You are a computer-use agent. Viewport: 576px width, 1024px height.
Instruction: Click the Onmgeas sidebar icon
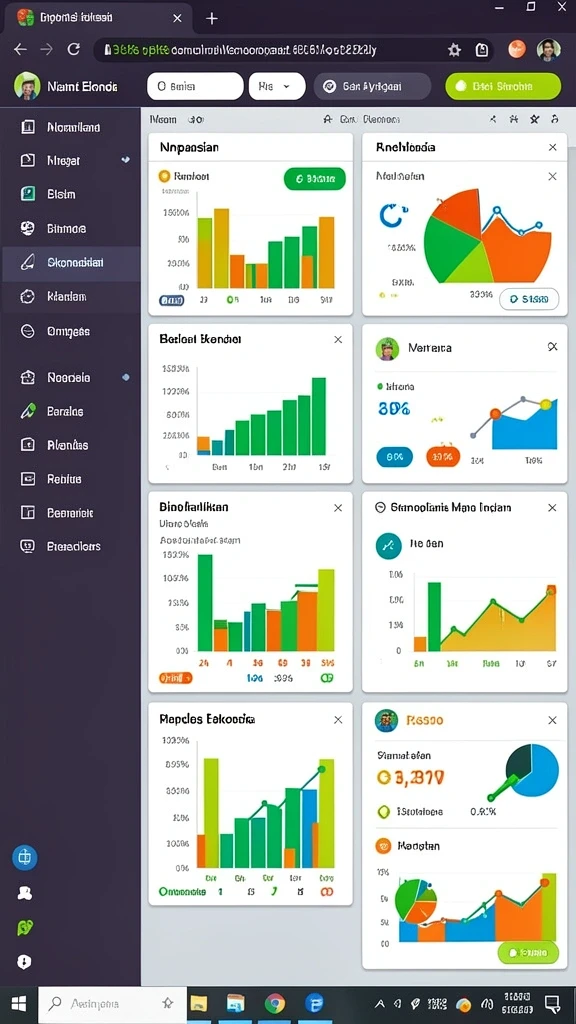pyautogui.click(x=27, y=331)
